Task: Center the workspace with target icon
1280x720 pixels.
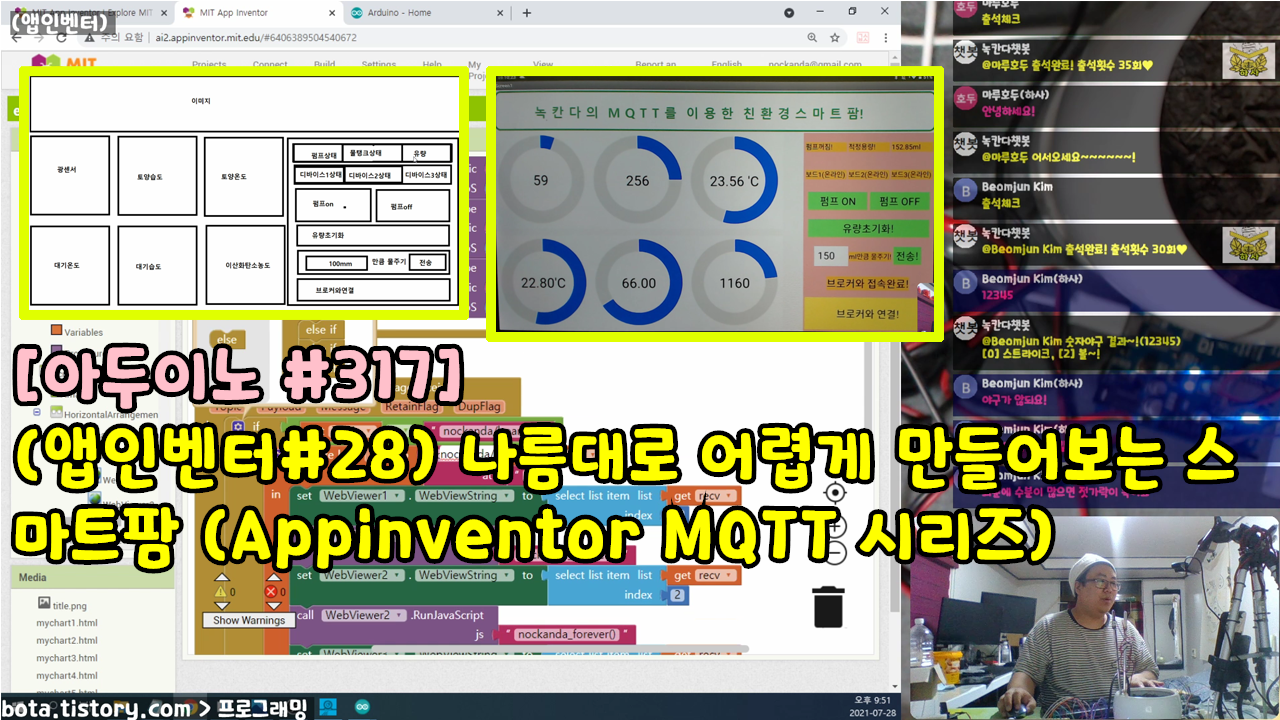Action: click(x=836, y=492)
